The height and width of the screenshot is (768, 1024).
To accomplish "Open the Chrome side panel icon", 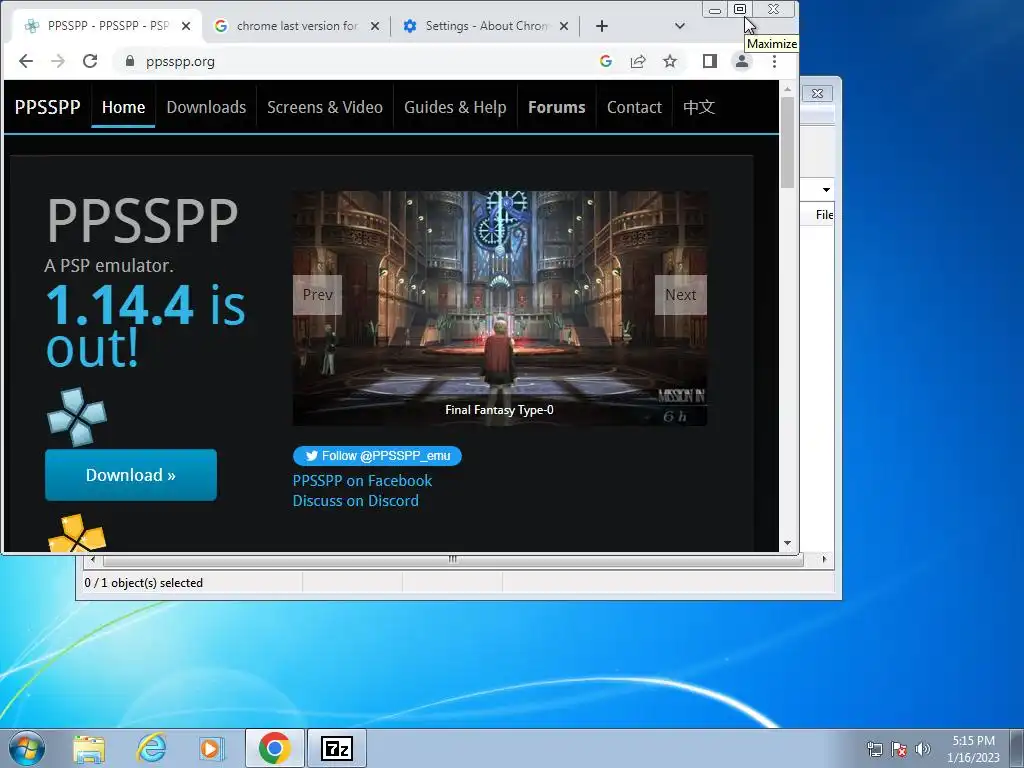I will coord(710,61).
